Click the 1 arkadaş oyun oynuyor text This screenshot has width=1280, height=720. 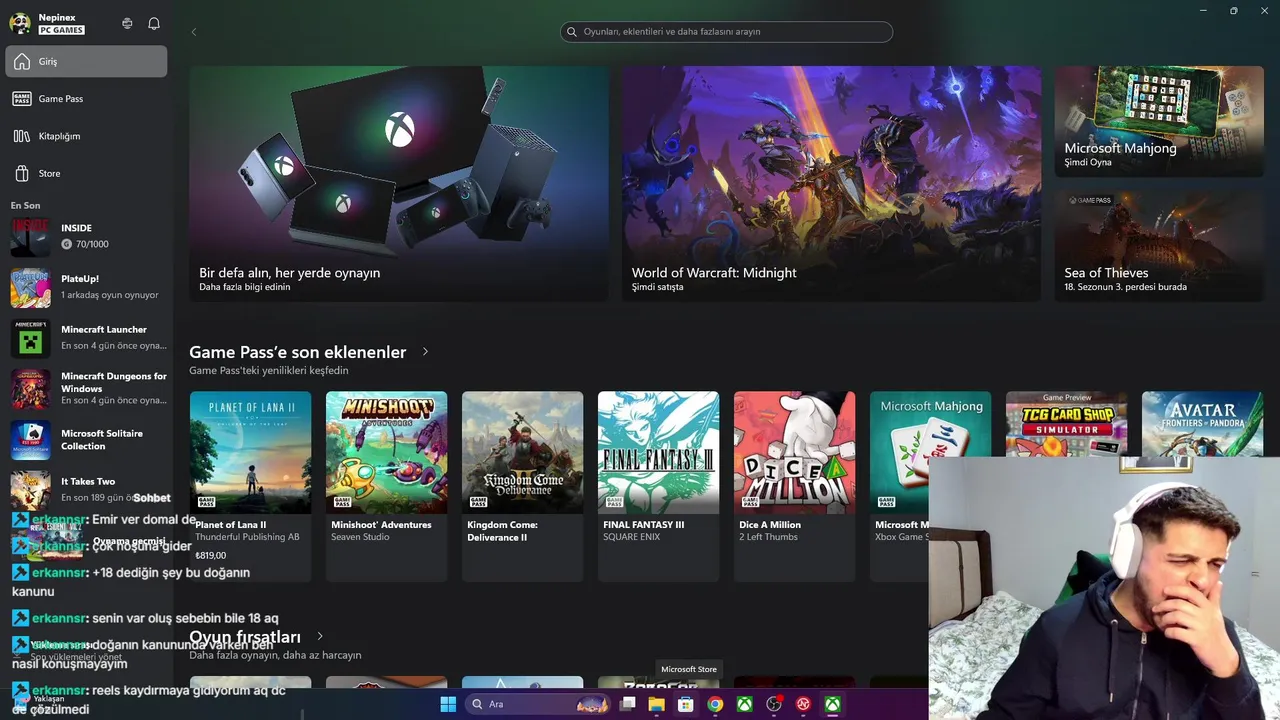[x=110, y=295]
